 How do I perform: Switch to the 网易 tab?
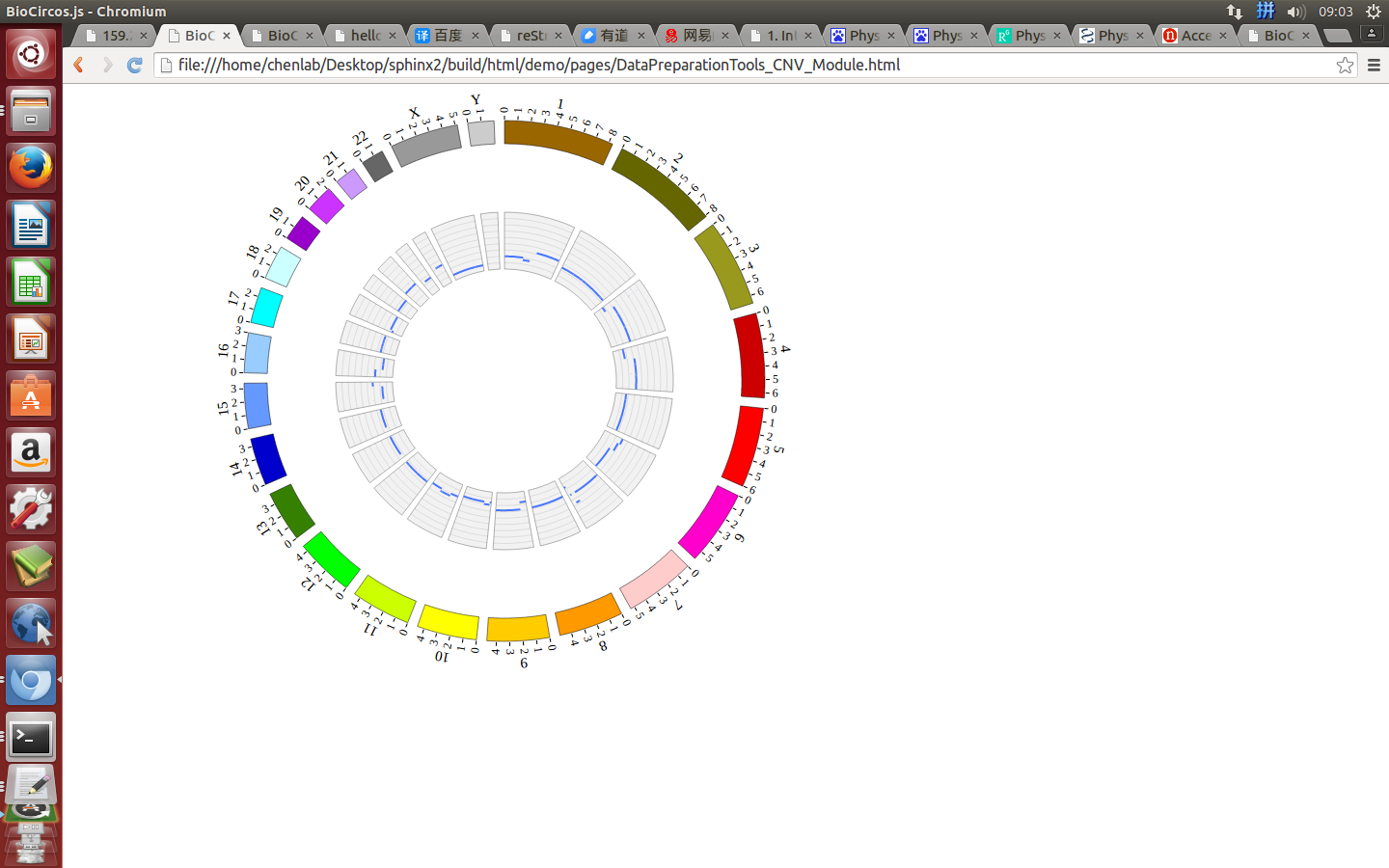pyautogui.click(x=697, y=36)
